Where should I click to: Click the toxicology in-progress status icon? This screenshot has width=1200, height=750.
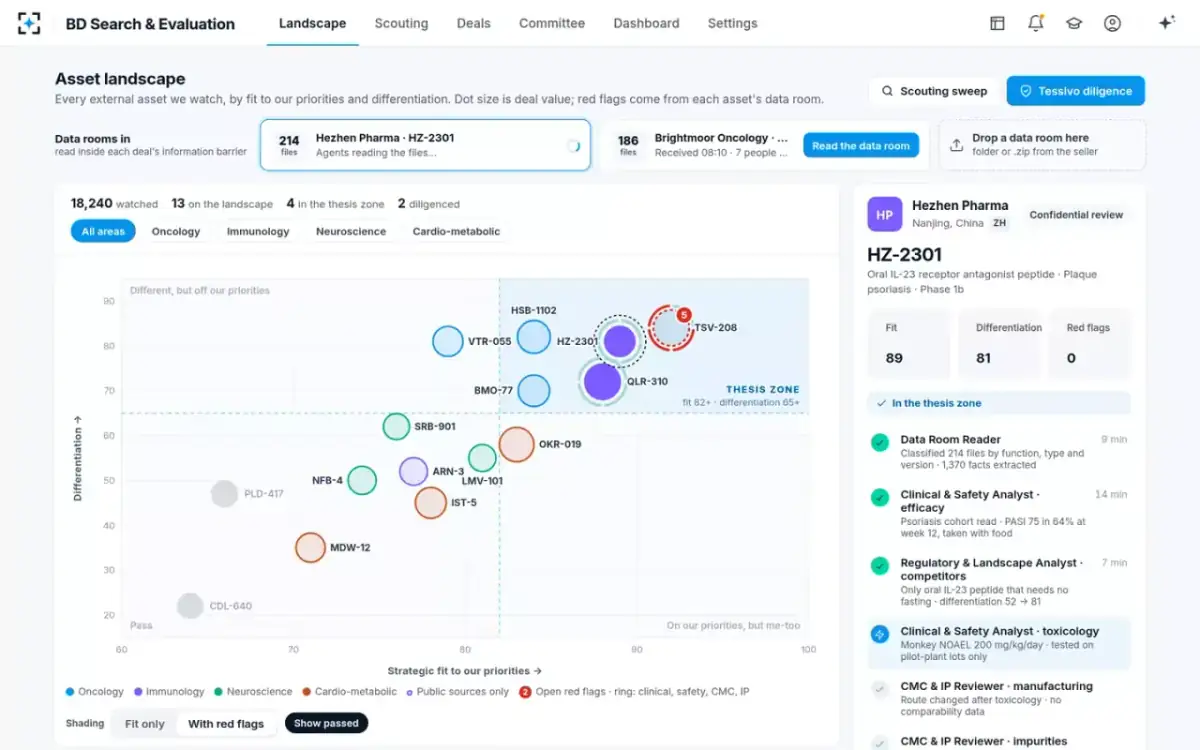(x=879, y=634)
